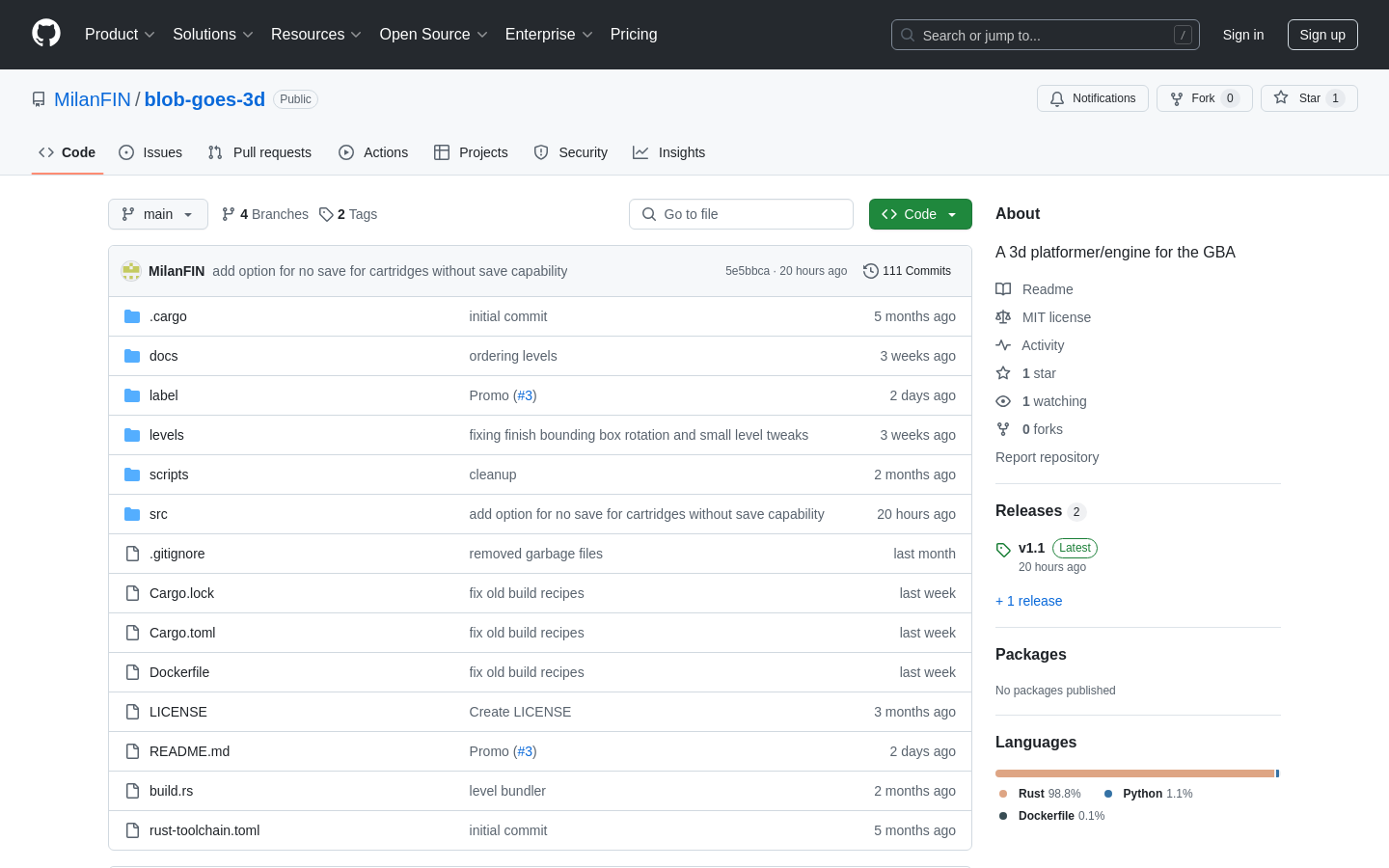Click the Dockerfile file icon
This screenshot has width=1389, height=868.
click(132, 672)
